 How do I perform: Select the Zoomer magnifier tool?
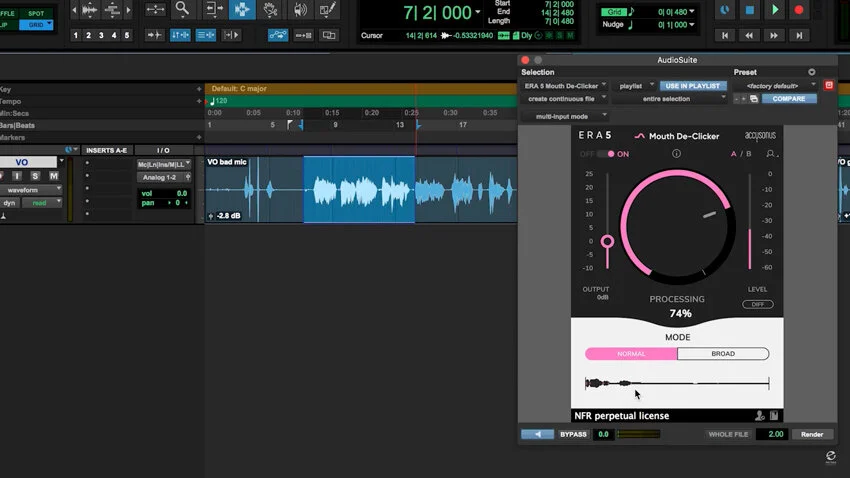[x=183, y=9]
